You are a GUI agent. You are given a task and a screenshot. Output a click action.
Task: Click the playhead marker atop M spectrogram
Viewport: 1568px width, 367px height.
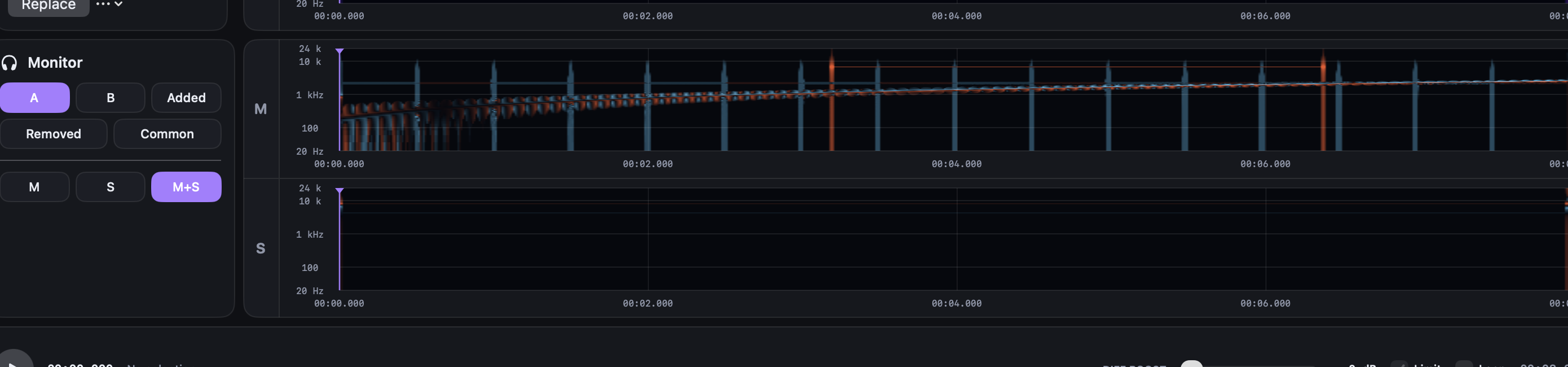click(x=340, y=52)
